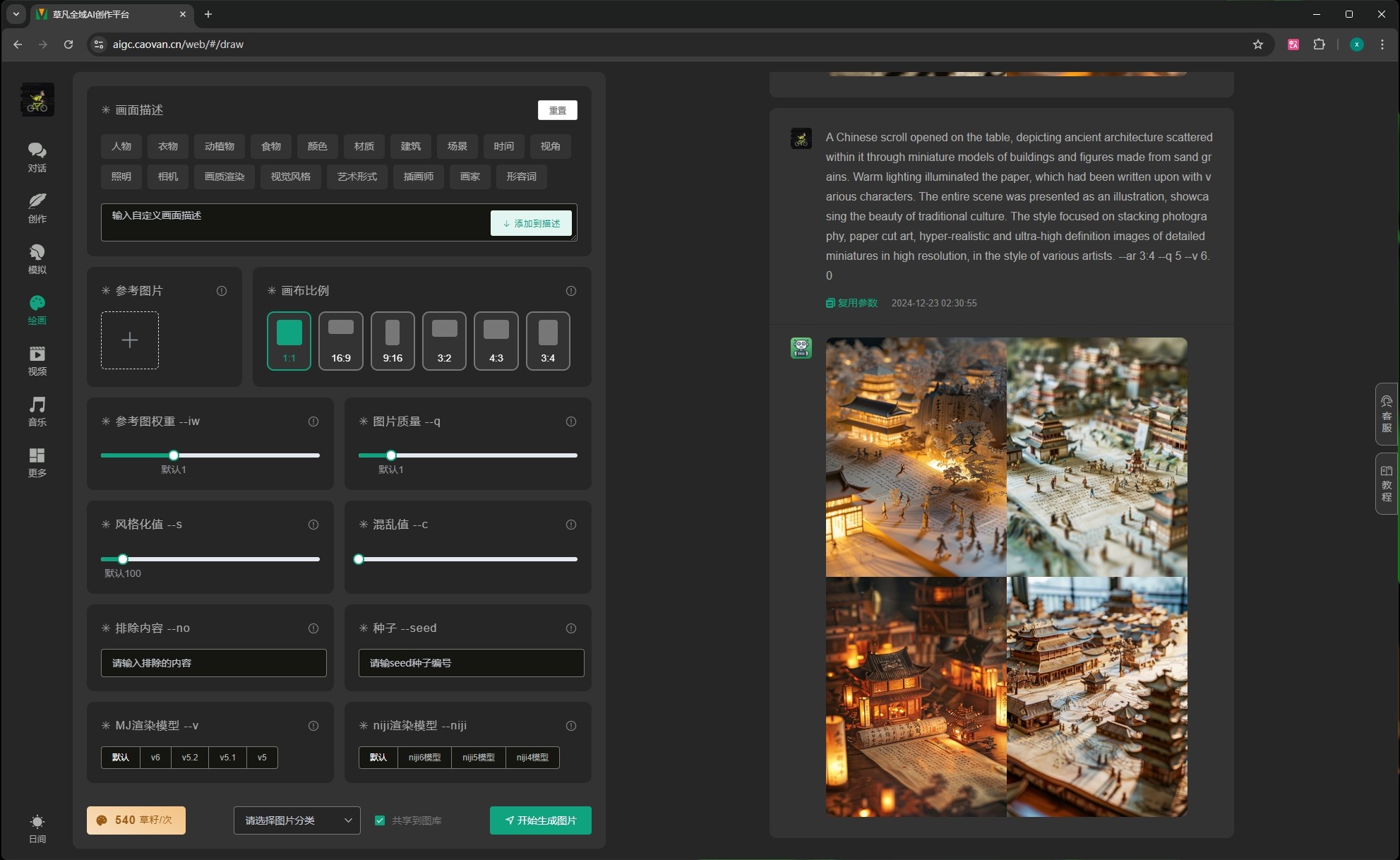Expand the 动植物 description tag
Viewport: 1400px width, 860px height.
point(220,146)
